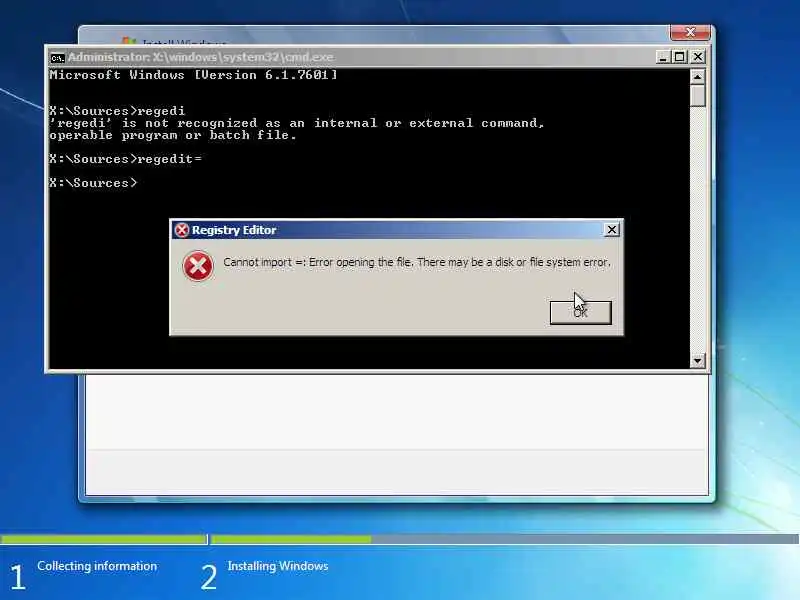Close the Registry Editor error dialog
Image resolution: width=800 pixels, height=600 pixels.
[x=612, y=230]
